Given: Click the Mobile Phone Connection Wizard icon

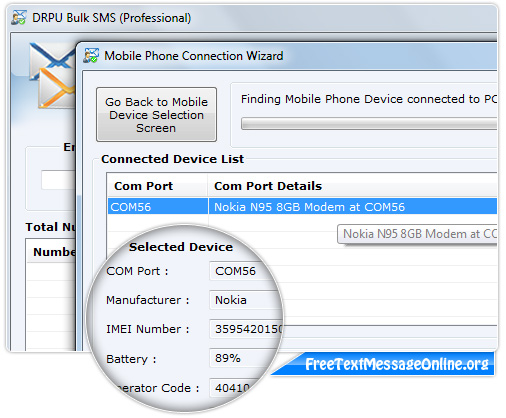Looking at the screenshot, I should [x=91, y=55].
